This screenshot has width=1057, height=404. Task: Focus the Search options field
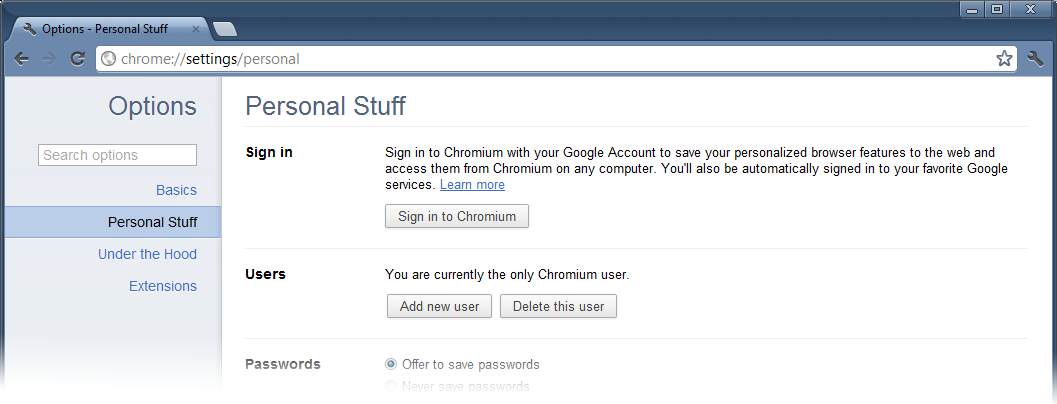[x=117, y=155]
